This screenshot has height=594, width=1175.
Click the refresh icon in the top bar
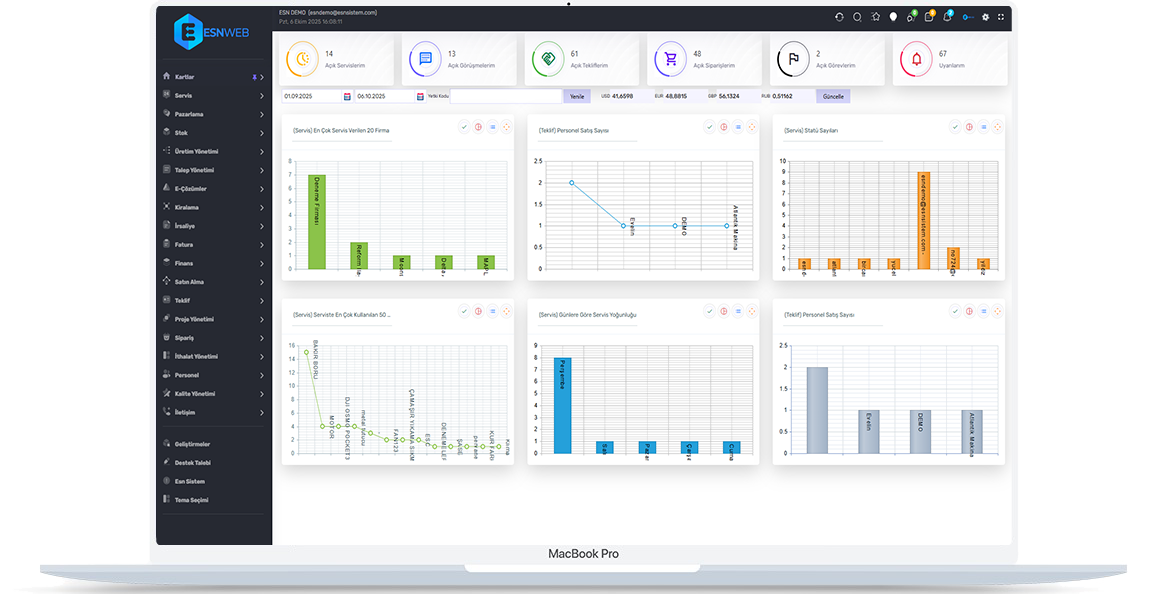coord(839,17)
